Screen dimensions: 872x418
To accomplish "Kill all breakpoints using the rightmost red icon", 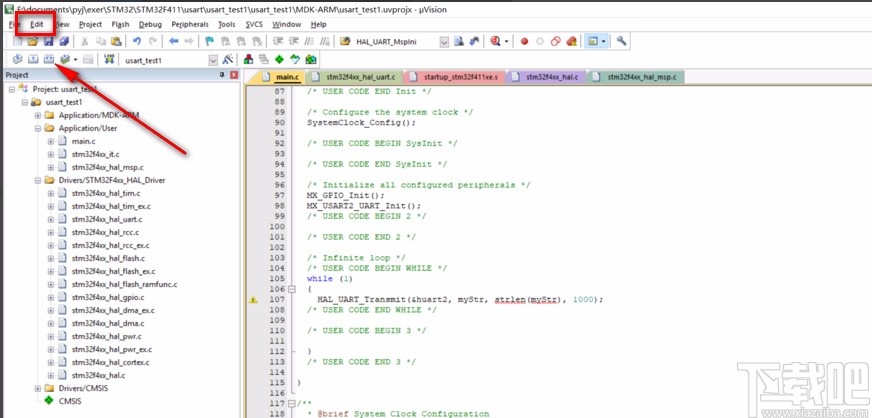I will (x=571, y=41).
